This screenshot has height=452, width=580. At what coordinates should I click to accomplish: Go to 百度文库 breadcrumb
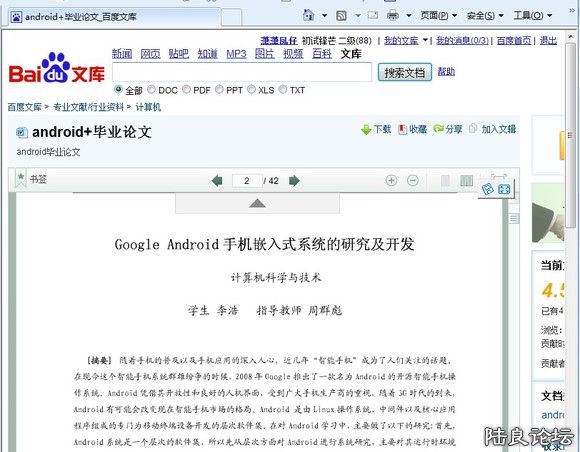pos(25,107)
